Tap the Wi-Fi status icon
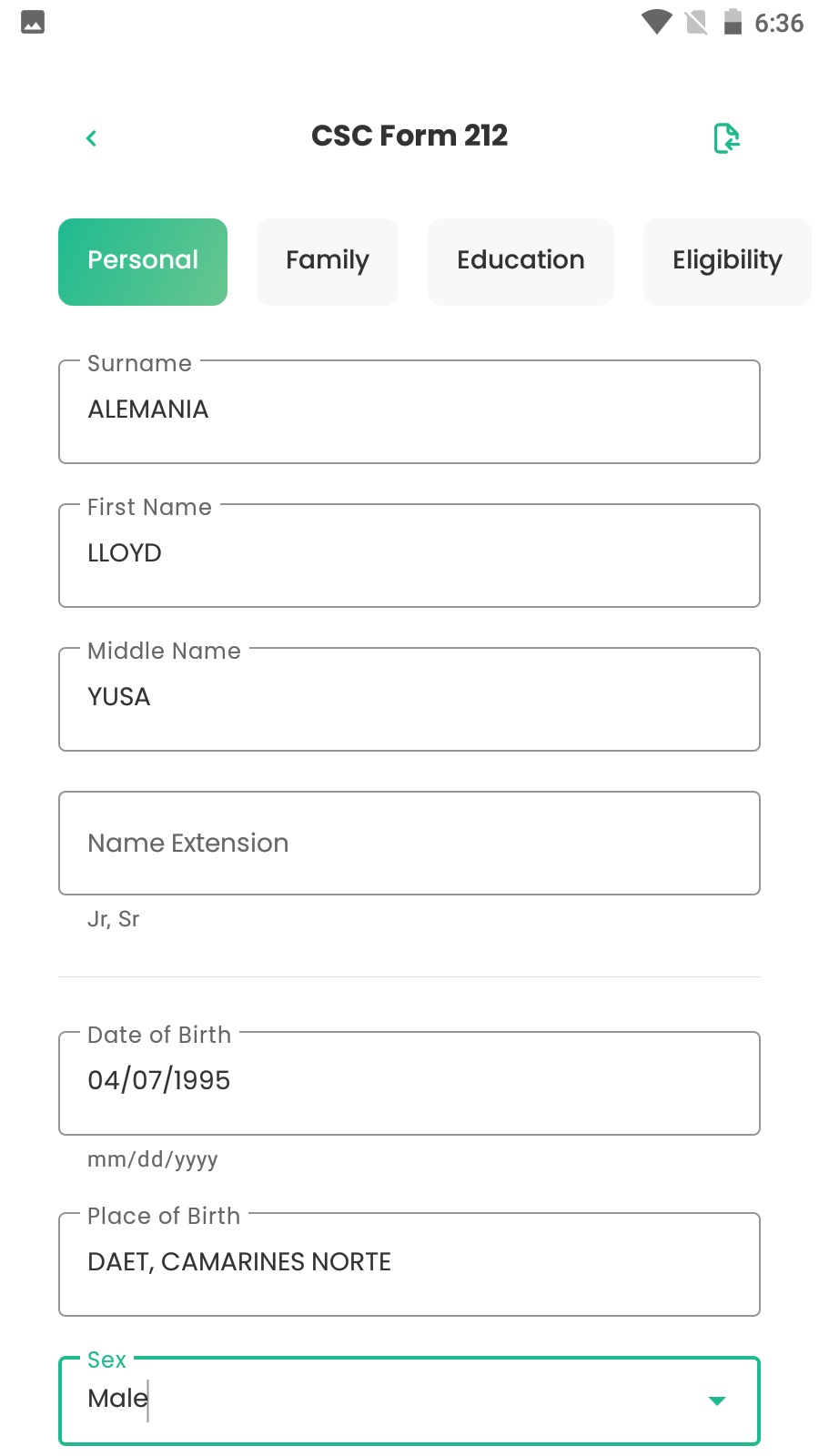This screenshot has width=819, height=1456. click(x=656, y=23)
